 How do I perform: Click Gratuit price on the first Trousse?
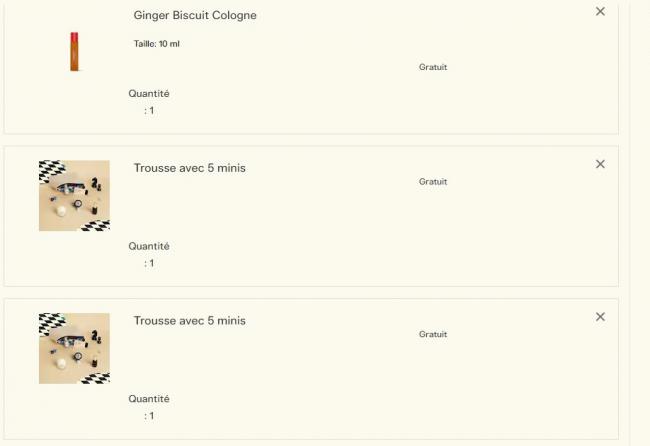coord(433,182)
